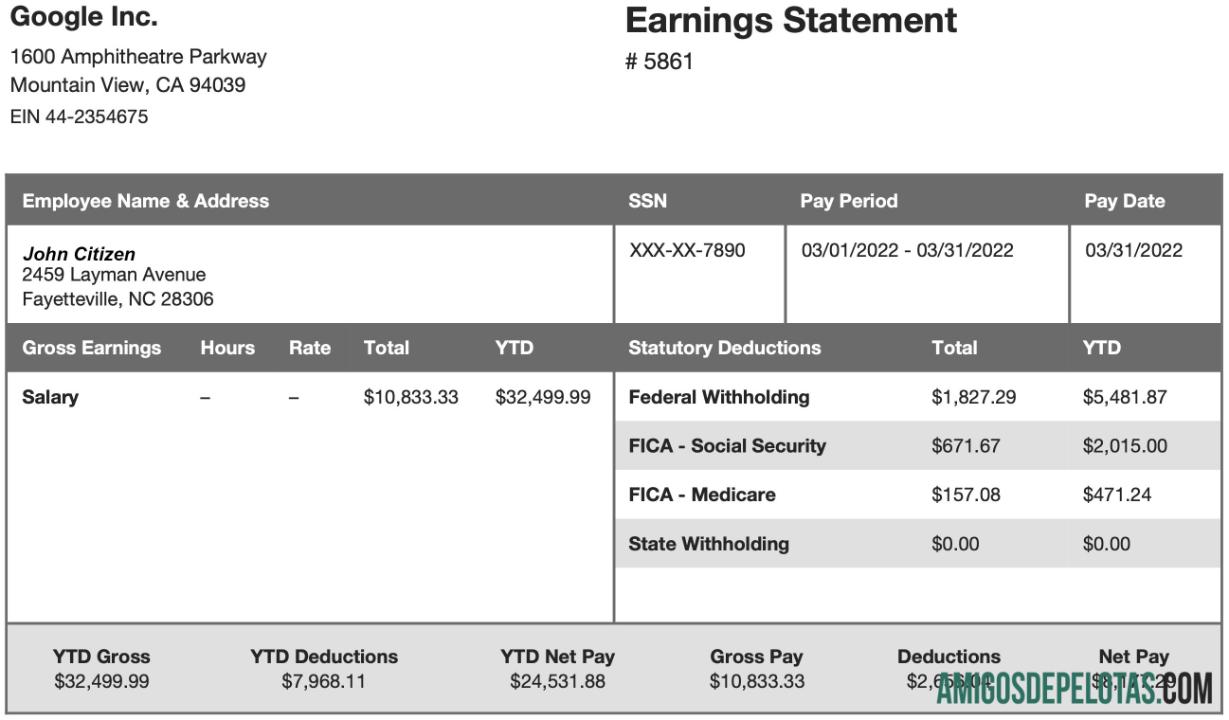Click the Earnings Statement title
Viewport: 1229px width, 720px height.
(790, 21)
